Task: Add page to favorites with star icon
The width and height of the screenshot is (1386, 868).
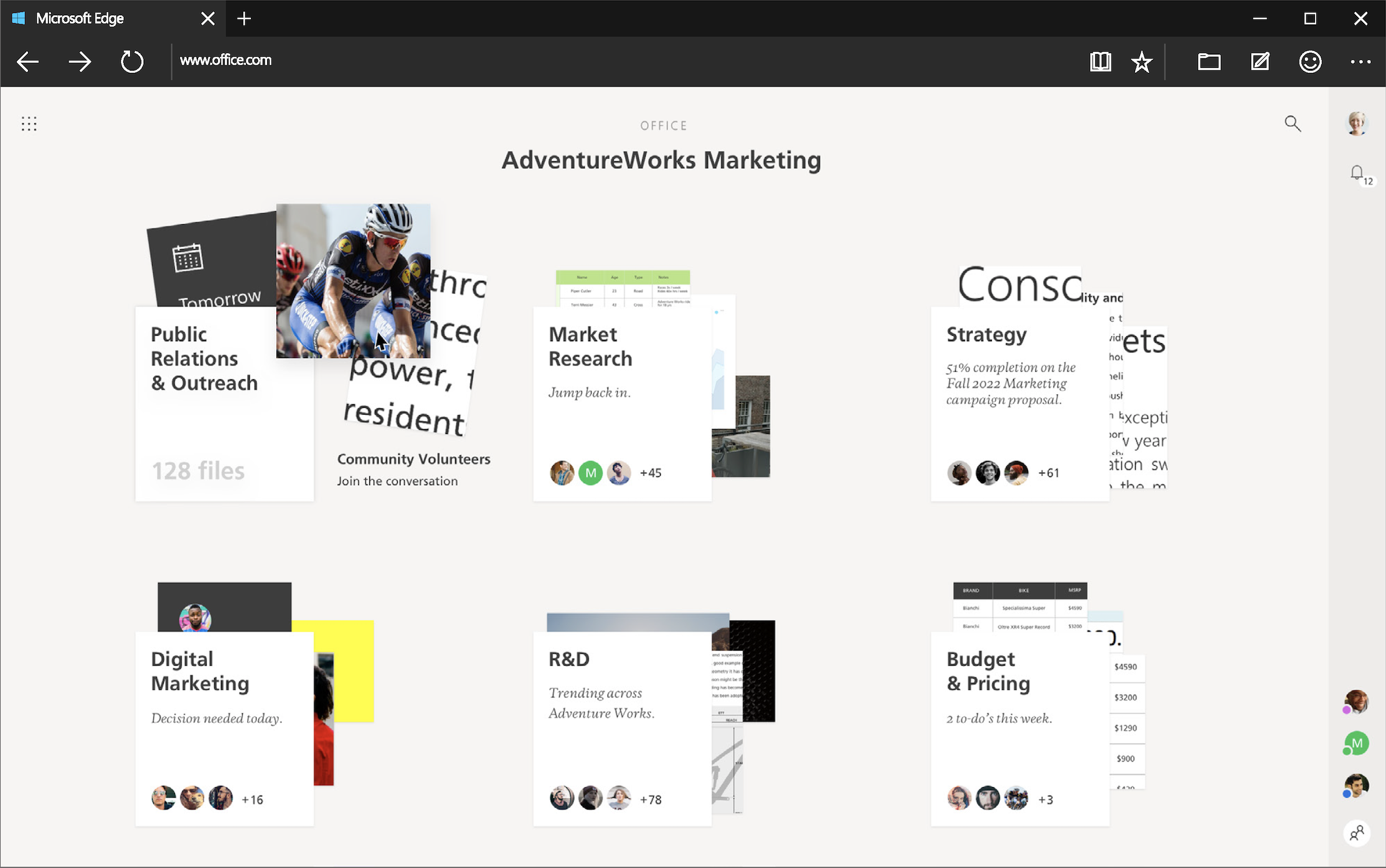Action: pyautogui.click(x=1141, y=62)
